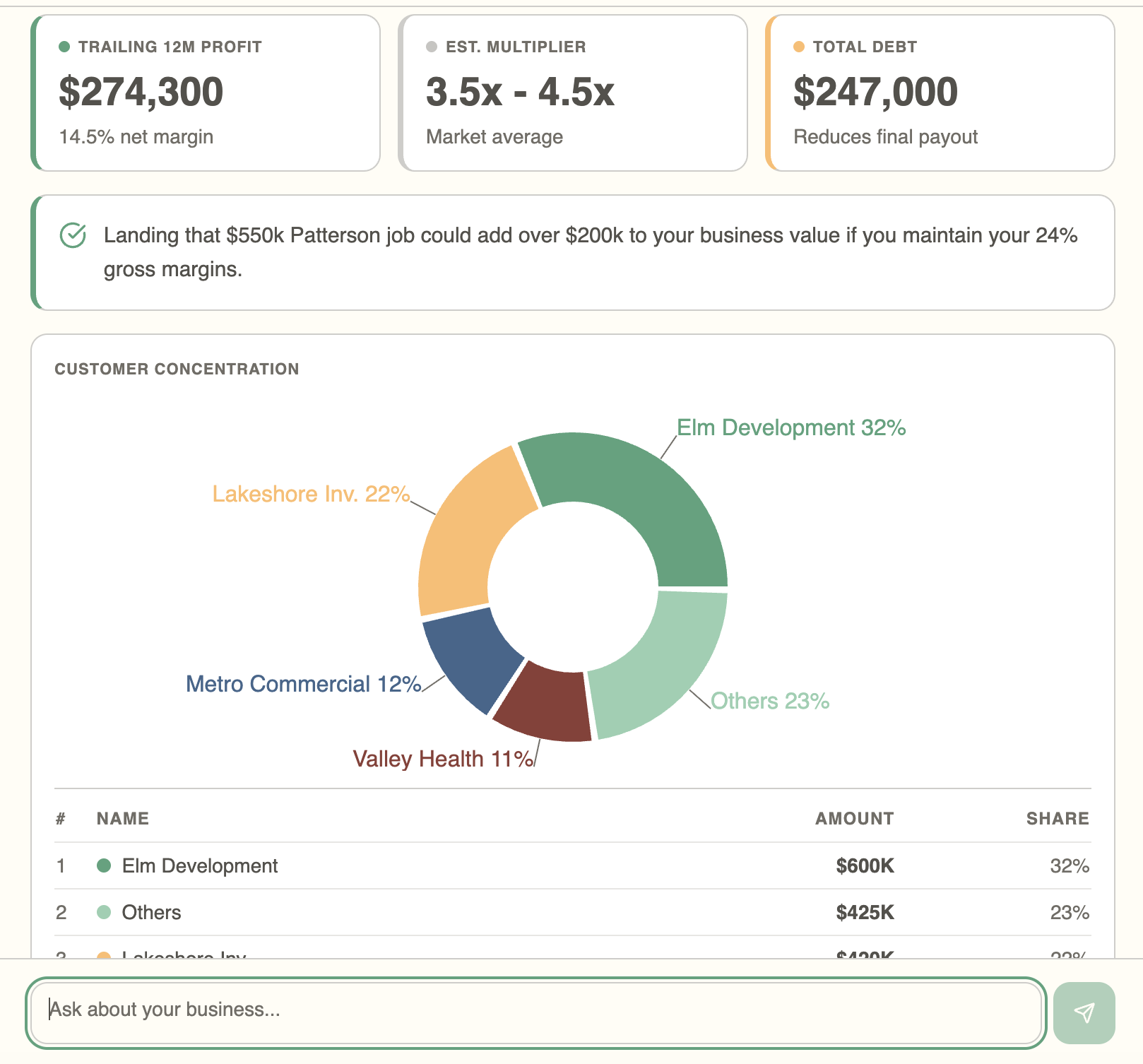Click the orange dot beside Lakeshore Inv row
This screenshot has height=1064, width=1143.
click(x=105, y=955)
